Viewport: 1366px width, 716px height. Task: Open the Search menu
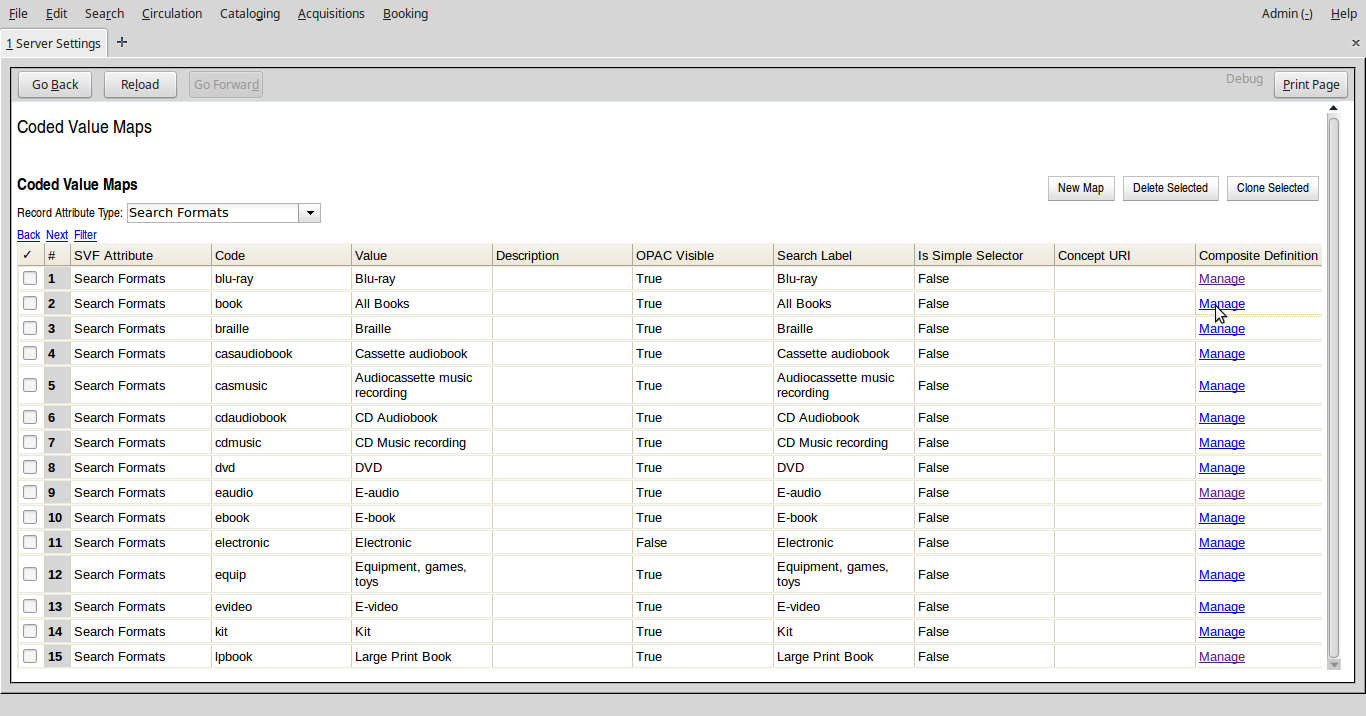104,13
